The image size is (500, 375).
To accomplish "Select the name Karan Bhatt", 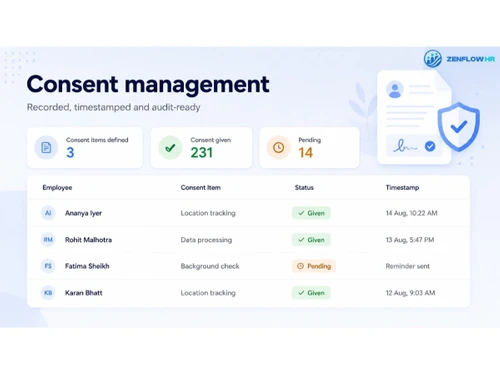I will coord(84,293).
